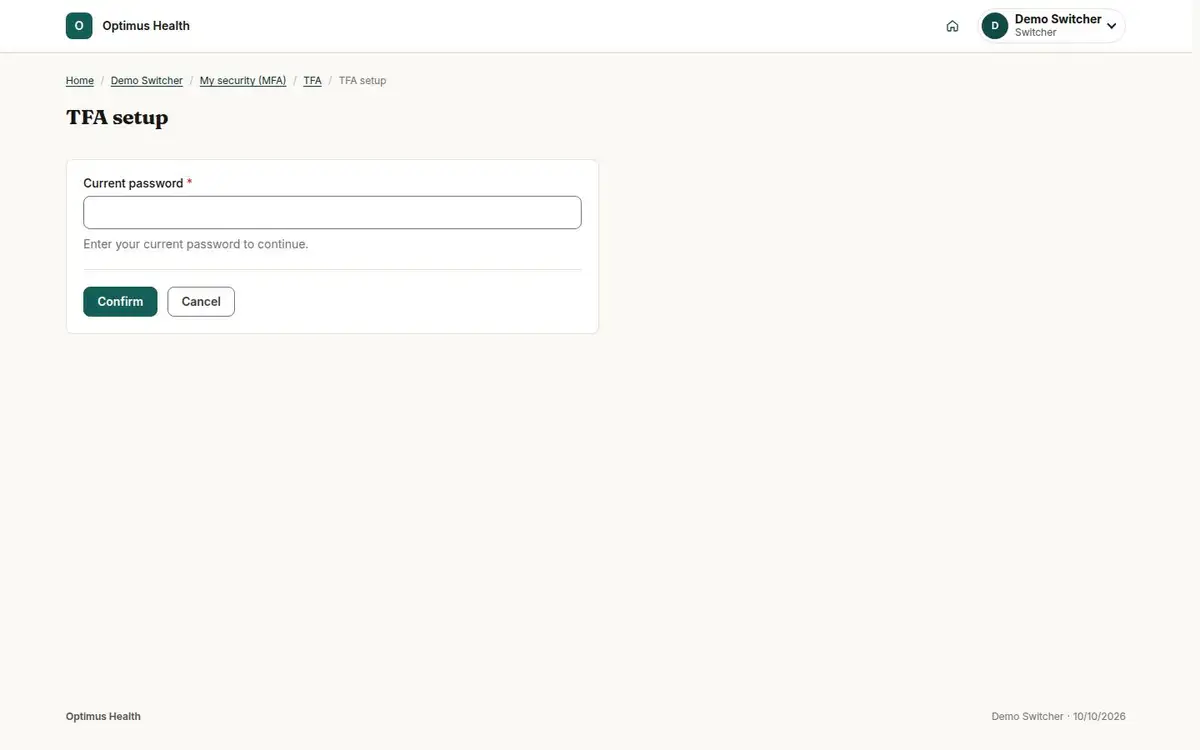Click the Optimus Health footer text
Screen dimensions: 1200x750
(x=103, y=717)
